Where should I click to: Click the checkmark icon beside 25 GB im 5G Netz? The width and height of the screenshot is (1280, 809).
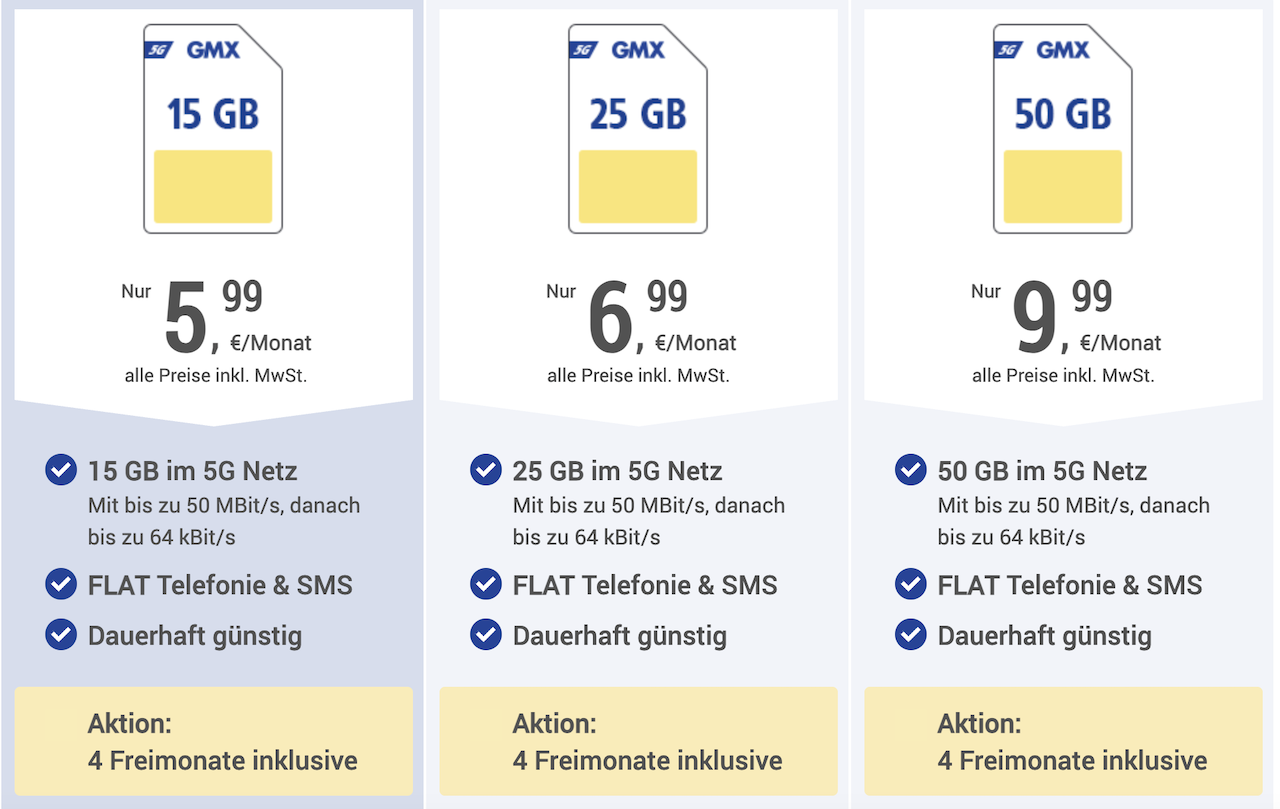pyautogui.click(x=486, y=470)
